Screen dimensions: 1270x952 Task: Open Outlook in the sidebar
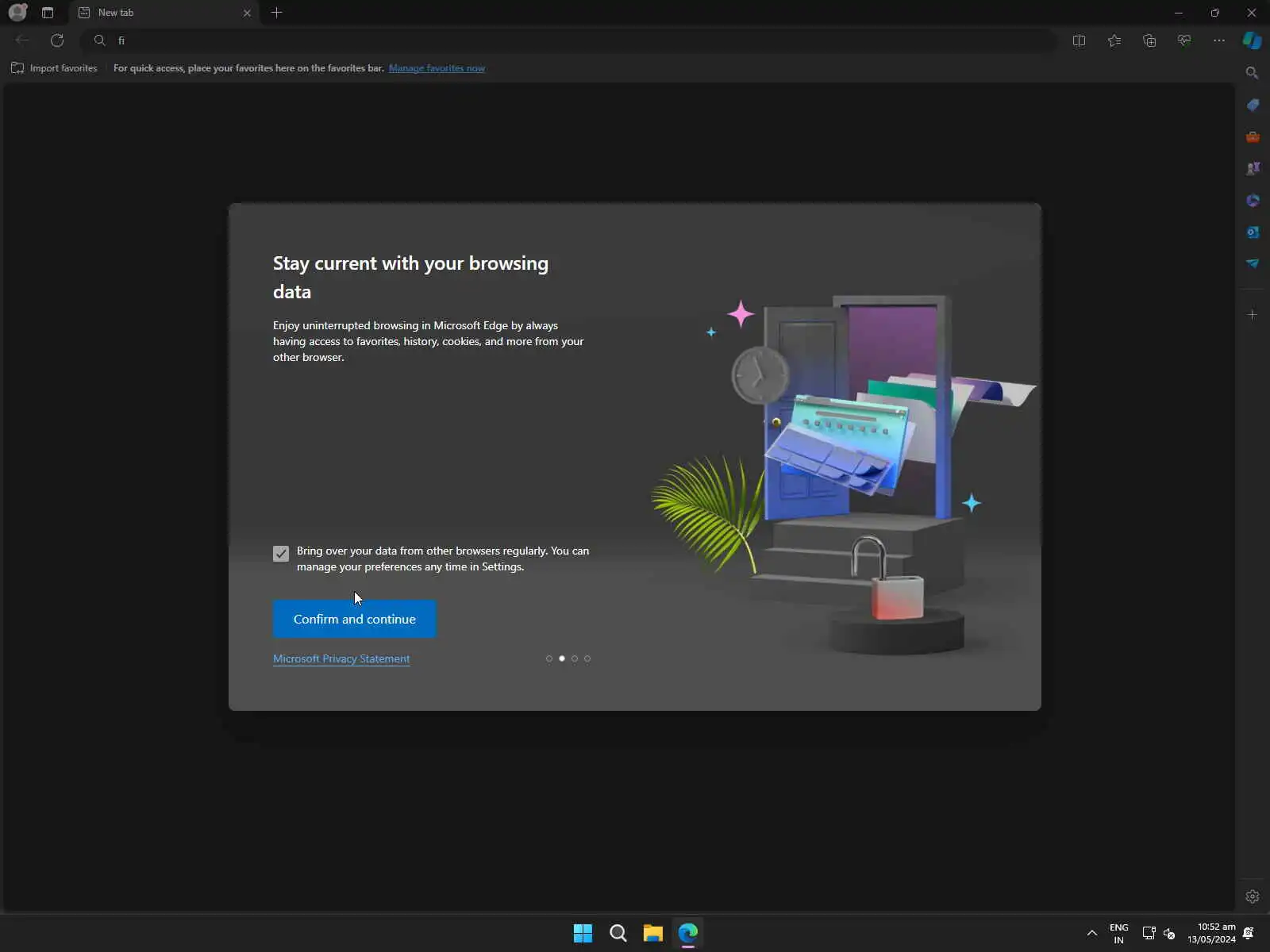point(1253,232)
